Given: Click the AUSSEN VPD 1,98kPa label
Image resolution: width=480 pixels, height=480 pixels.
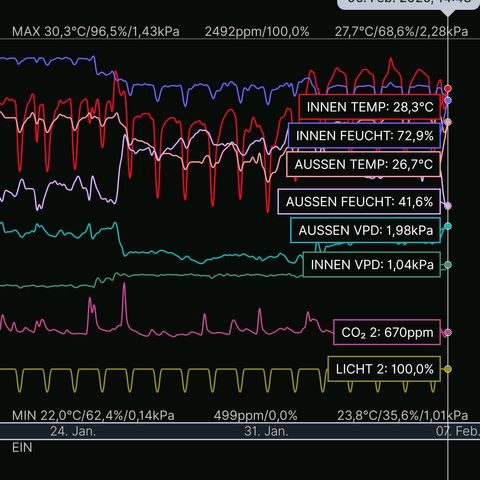Looking at the screenshot, I should pyautogui.click(x=365, y=230).
